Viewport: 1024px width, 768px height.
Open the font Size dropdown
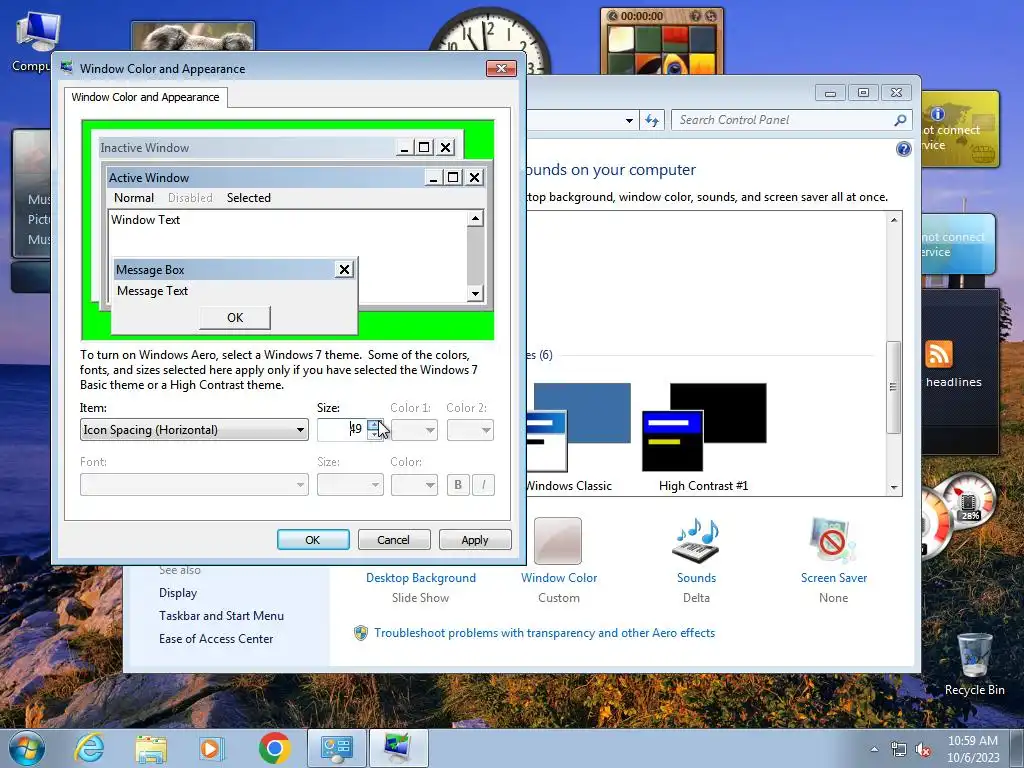(x=350, y=485)
